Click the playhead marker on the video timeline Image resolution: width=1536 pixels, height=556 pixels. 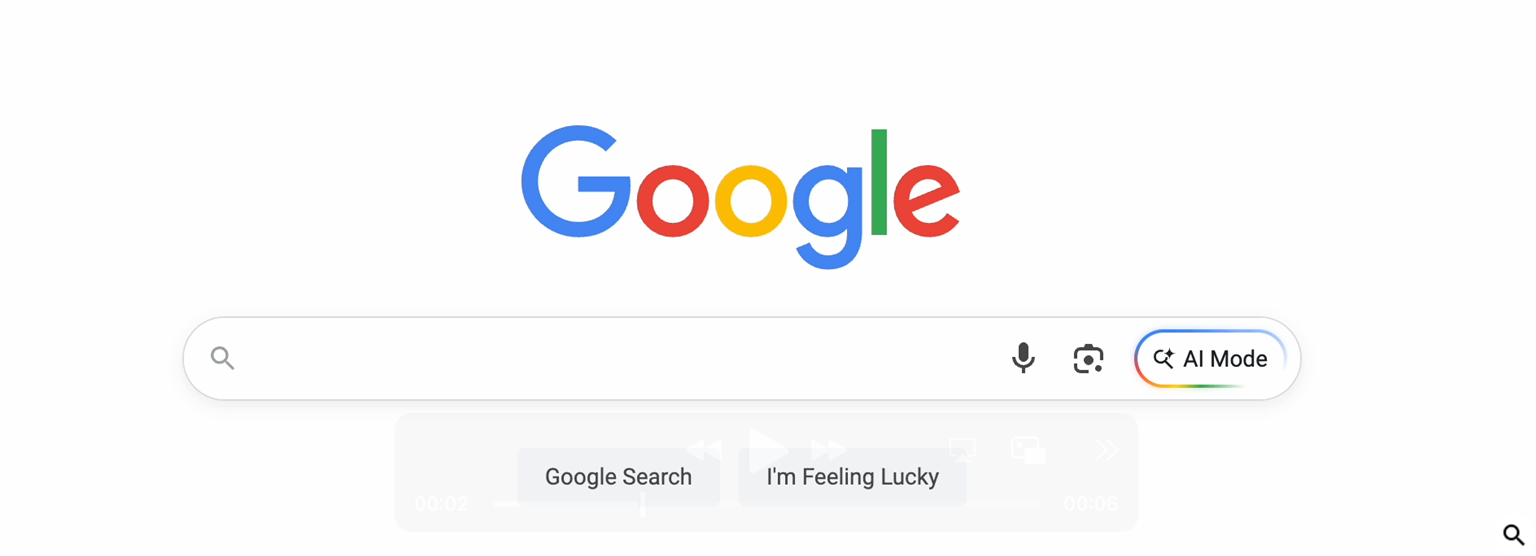point(643,505)
